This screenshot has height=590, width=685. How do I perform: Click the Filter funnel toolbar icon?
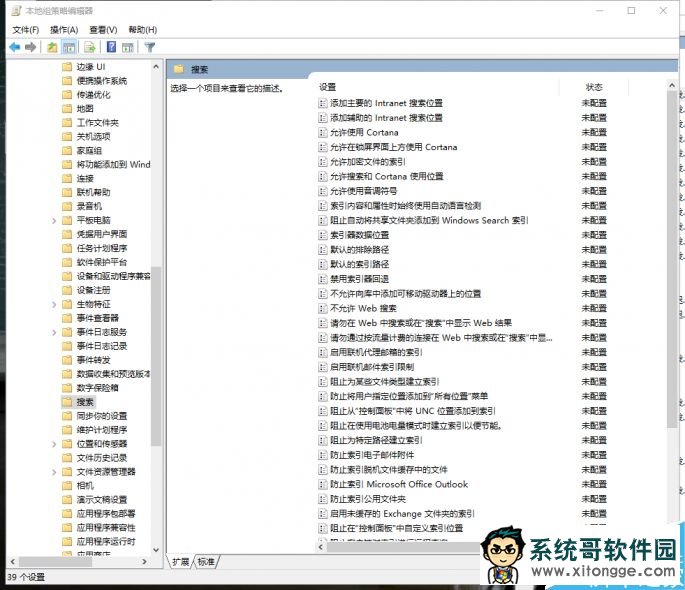click(150, 47)
